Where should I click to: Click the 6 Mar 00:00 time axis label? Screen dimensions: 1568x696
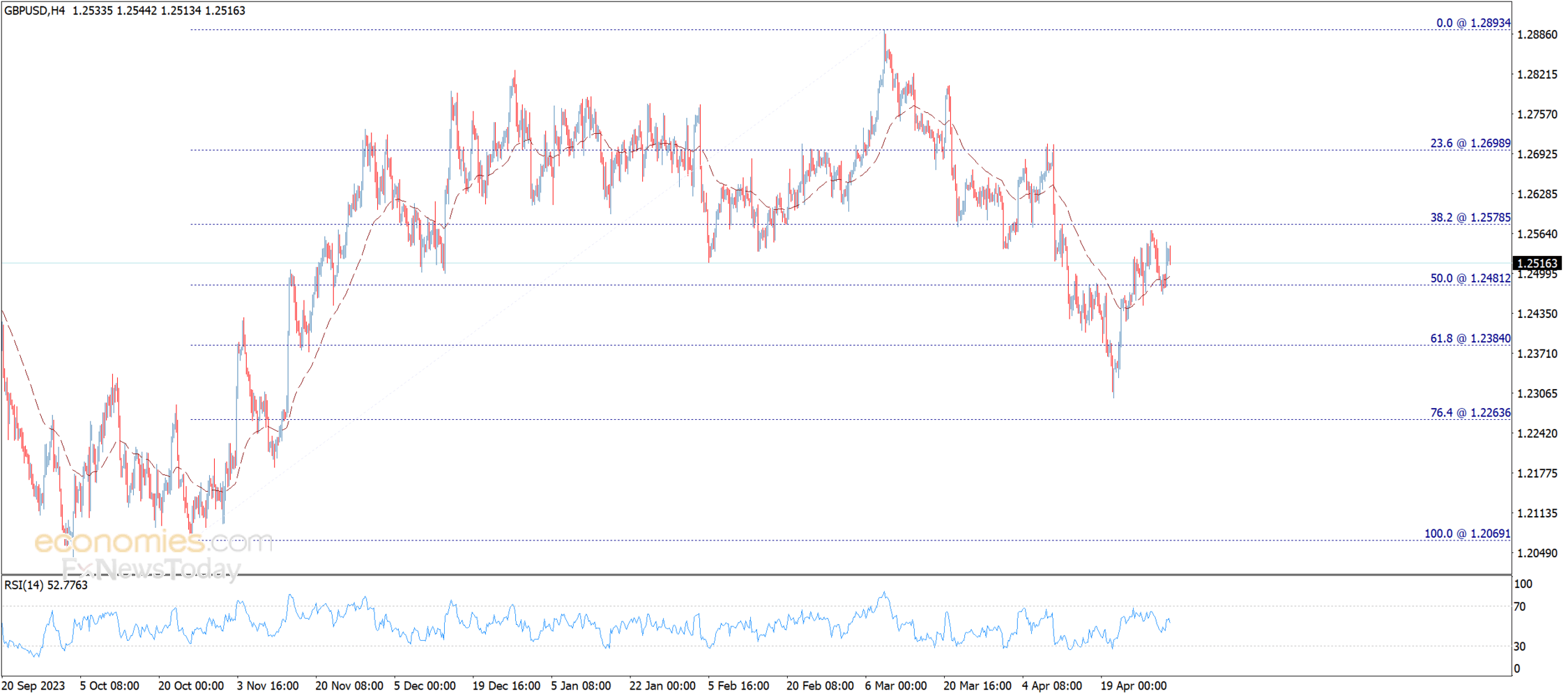coord(896,686)
